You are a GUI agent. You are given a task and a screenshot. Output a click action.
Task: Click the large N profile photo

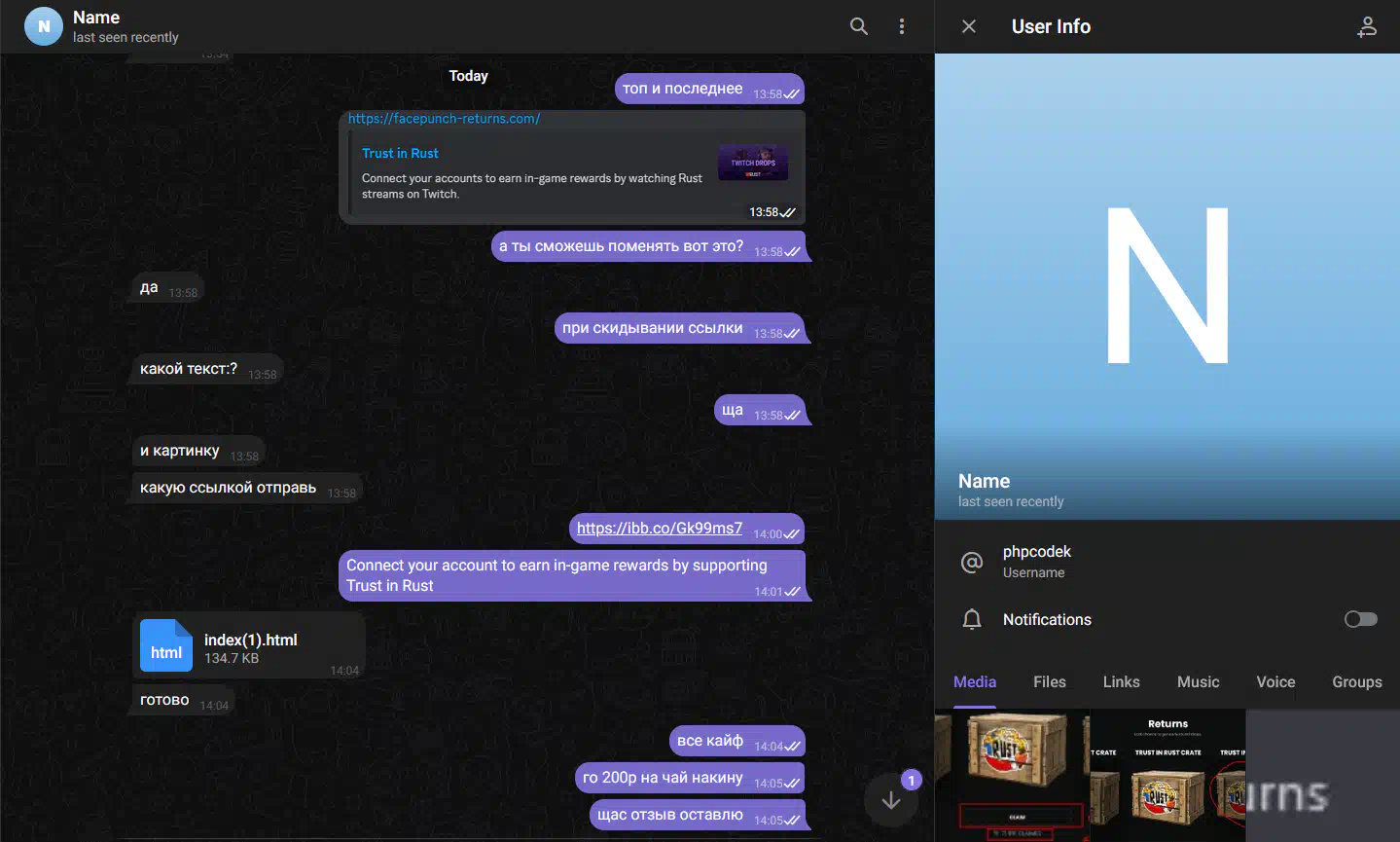coord(1167,285)
